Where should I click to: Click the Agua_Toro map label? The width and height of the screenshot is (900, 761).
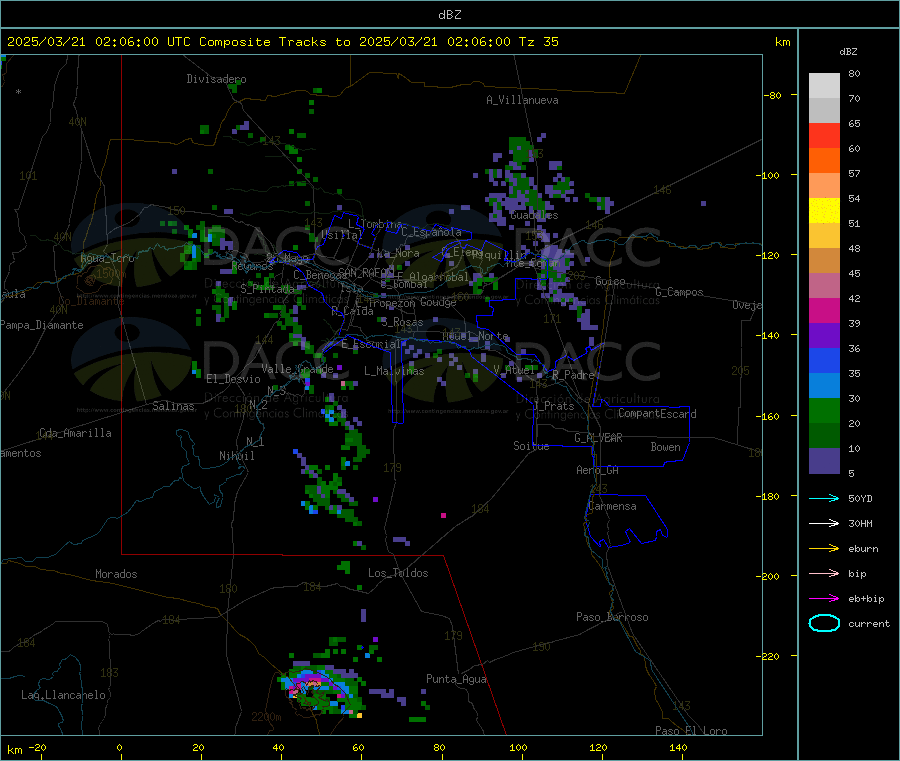(107, 258)
